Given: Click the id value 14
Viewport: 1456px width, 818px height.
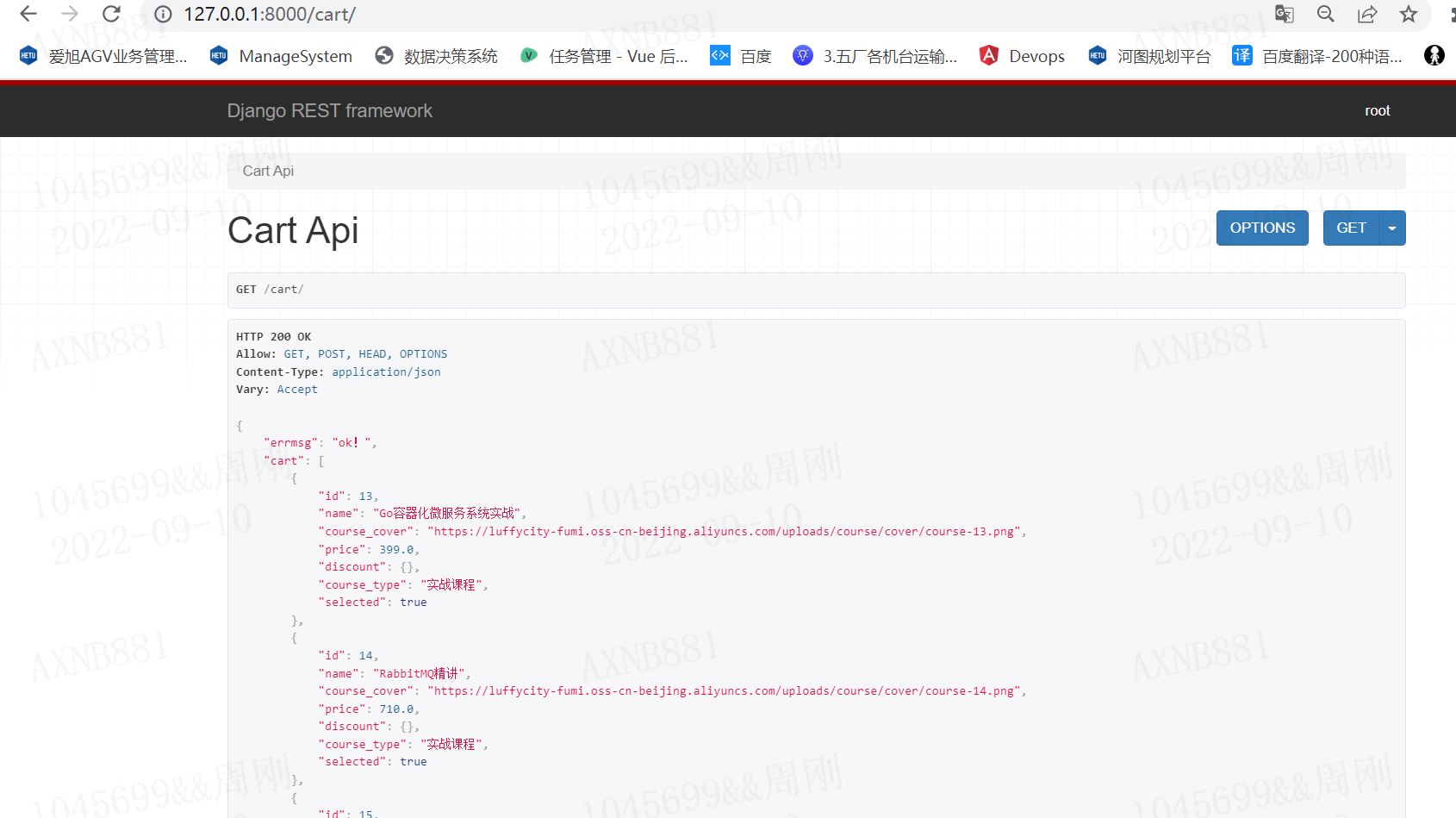Looking at the screenshot, I should 366,656.
